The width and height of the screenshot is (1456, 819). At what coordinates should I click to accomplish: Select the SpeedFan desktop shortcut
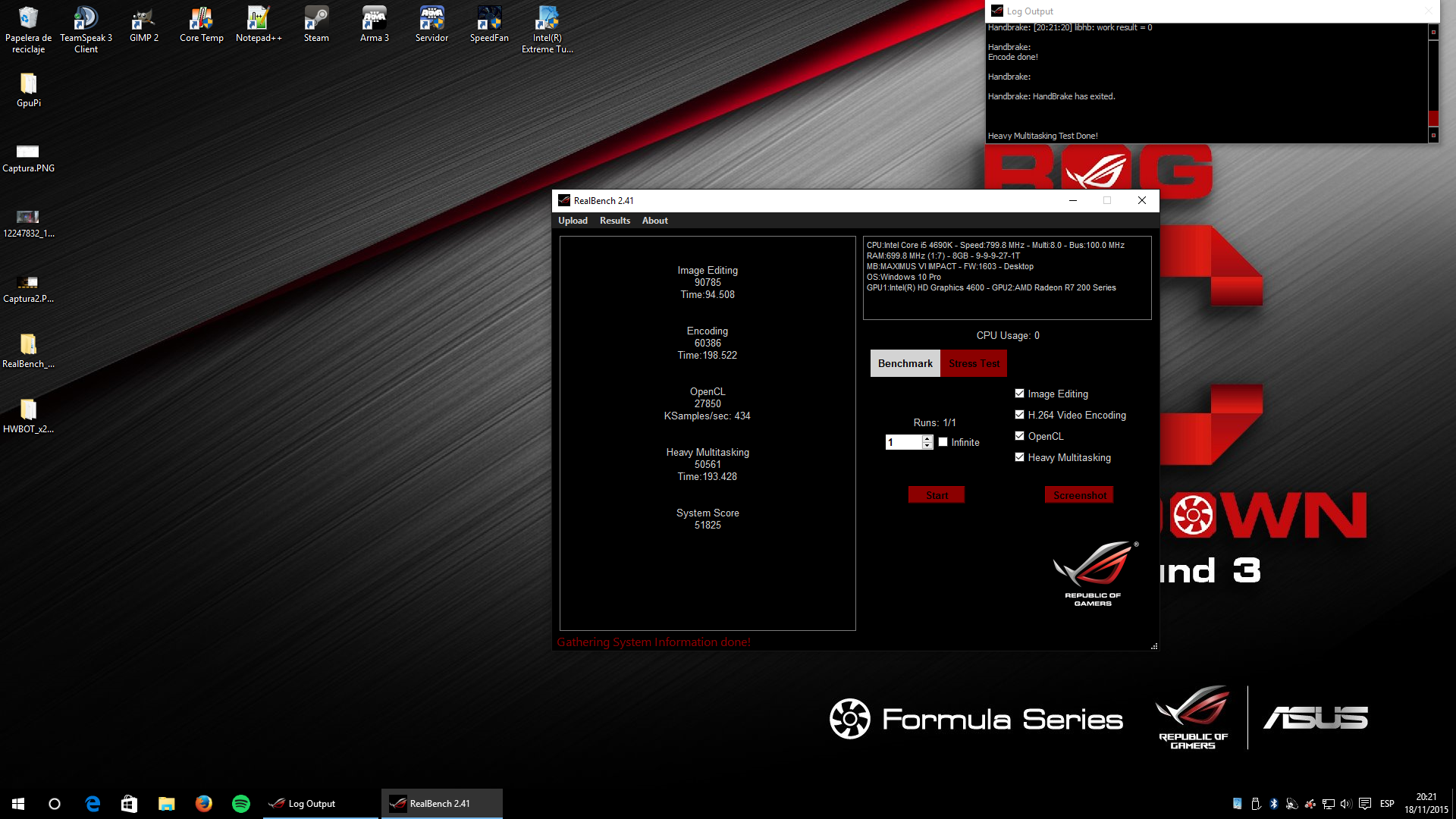(x=489, y=25)
